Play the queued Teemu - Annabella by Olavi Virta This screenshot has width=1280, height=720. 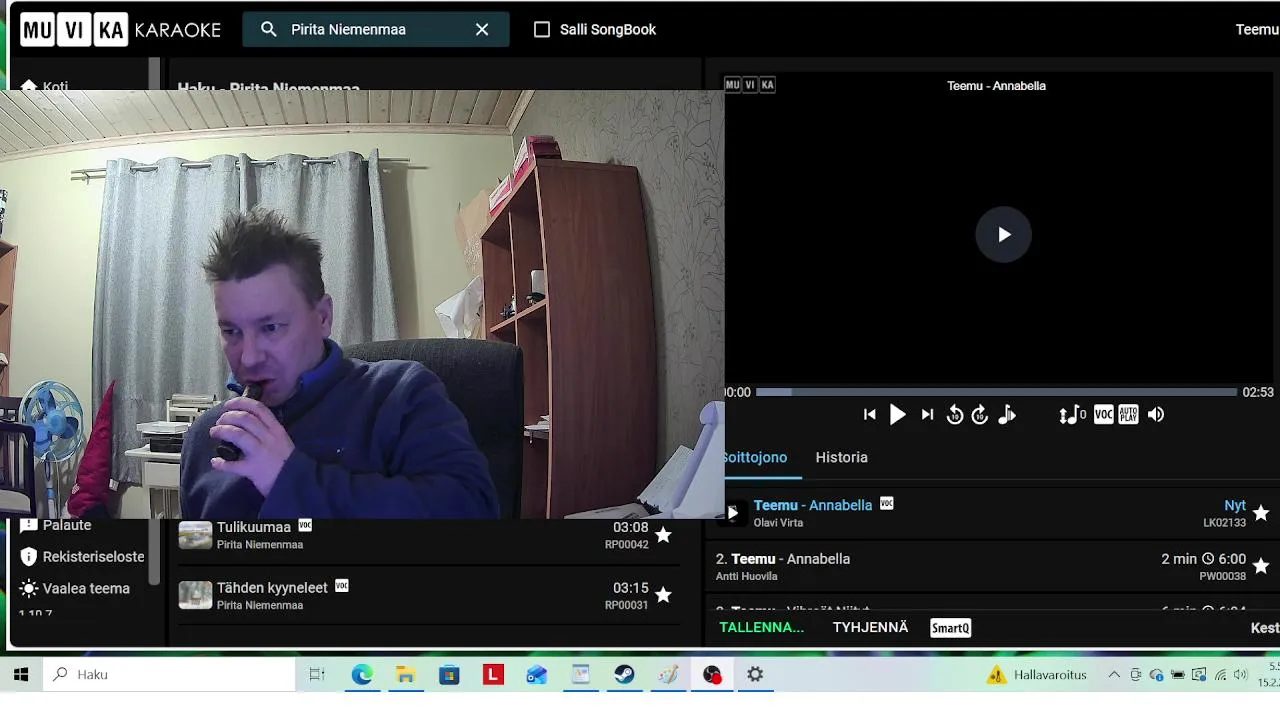pos(732,513)
